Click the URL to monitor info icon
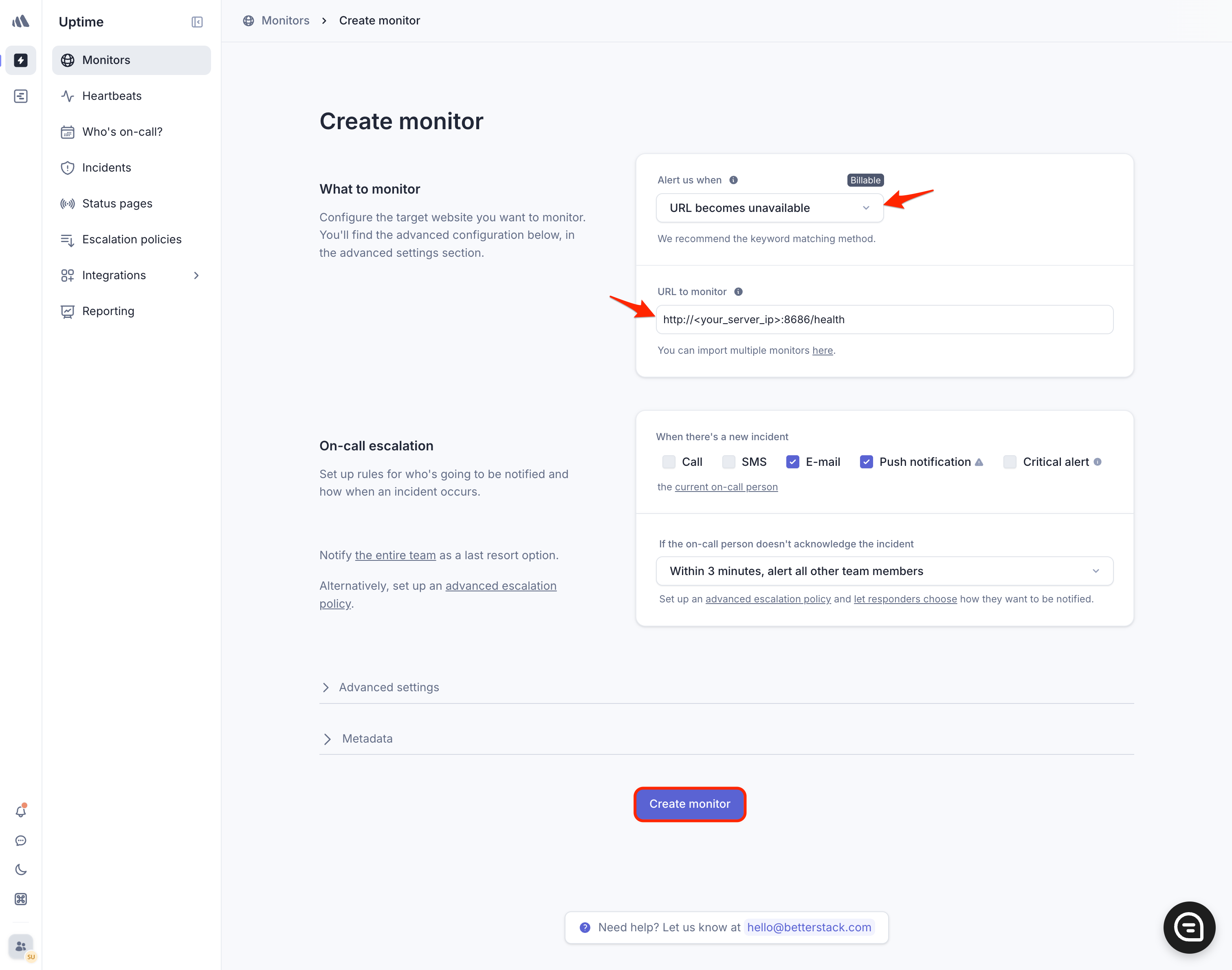The width and height of the screenshot is (1232, 970). pos(738,292)
